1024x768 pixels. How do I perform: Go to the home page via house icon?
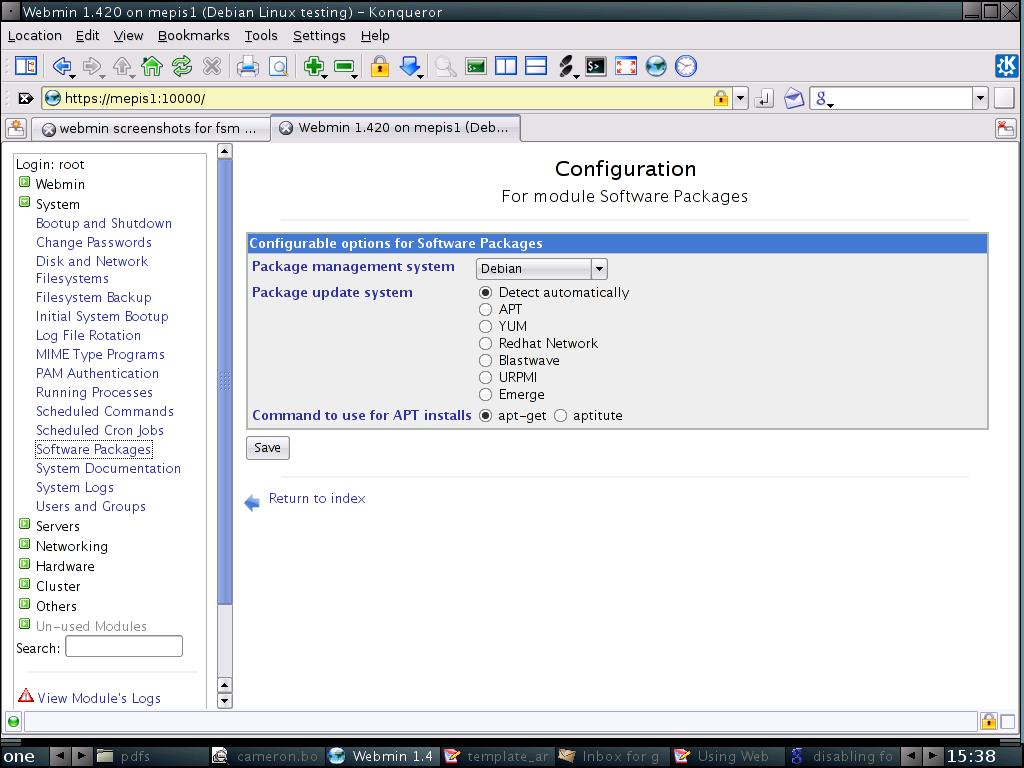(152, 66)
